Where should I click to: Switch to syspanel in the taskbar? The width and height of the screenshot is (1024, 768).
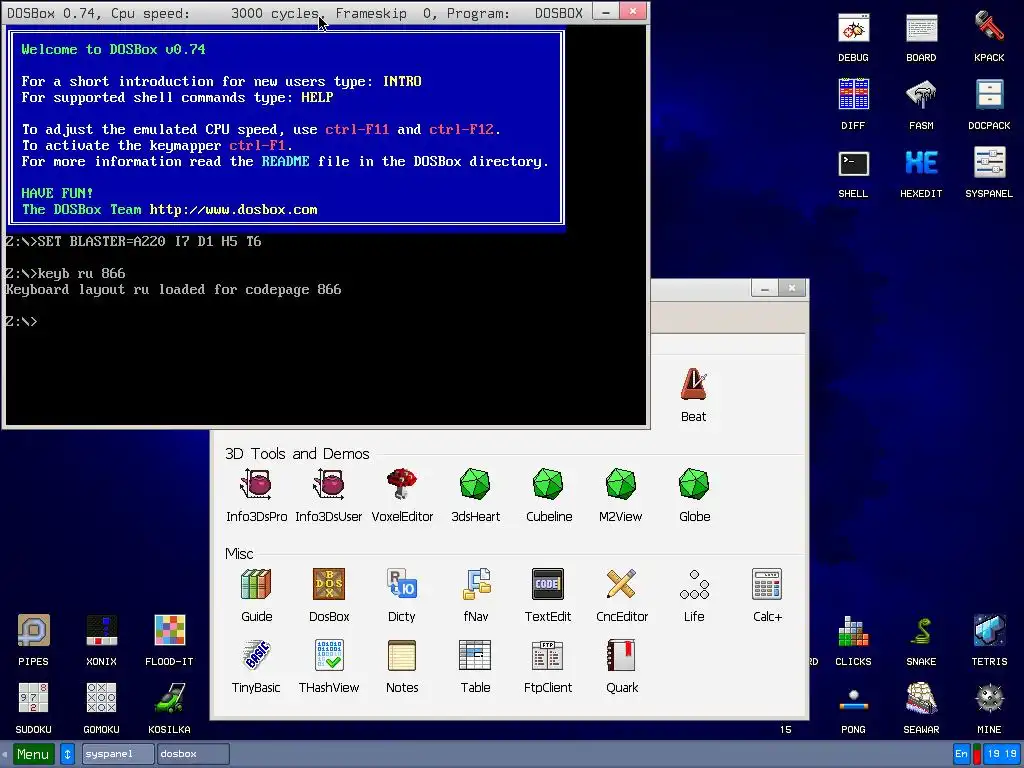(x=118, y=754)
